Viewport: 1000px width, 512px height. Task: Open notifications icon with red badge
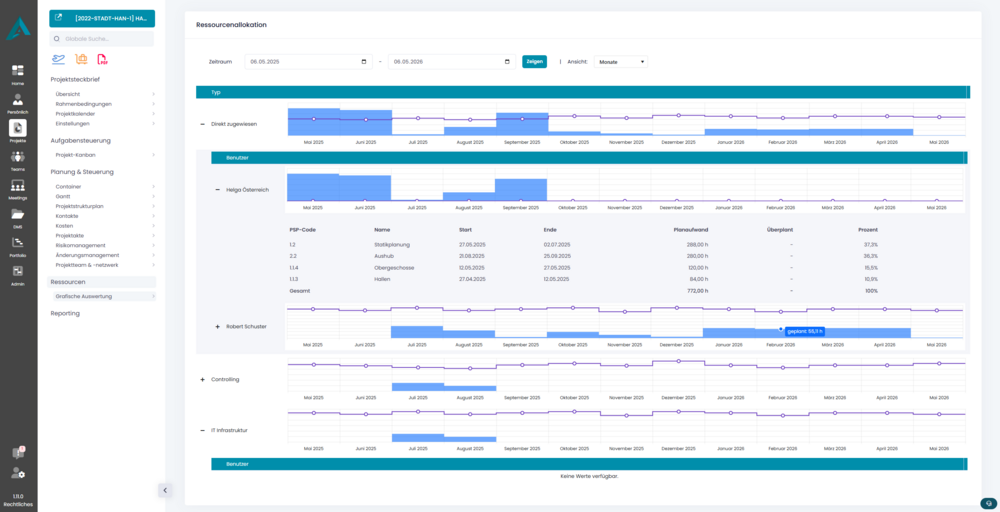[18, 453]
